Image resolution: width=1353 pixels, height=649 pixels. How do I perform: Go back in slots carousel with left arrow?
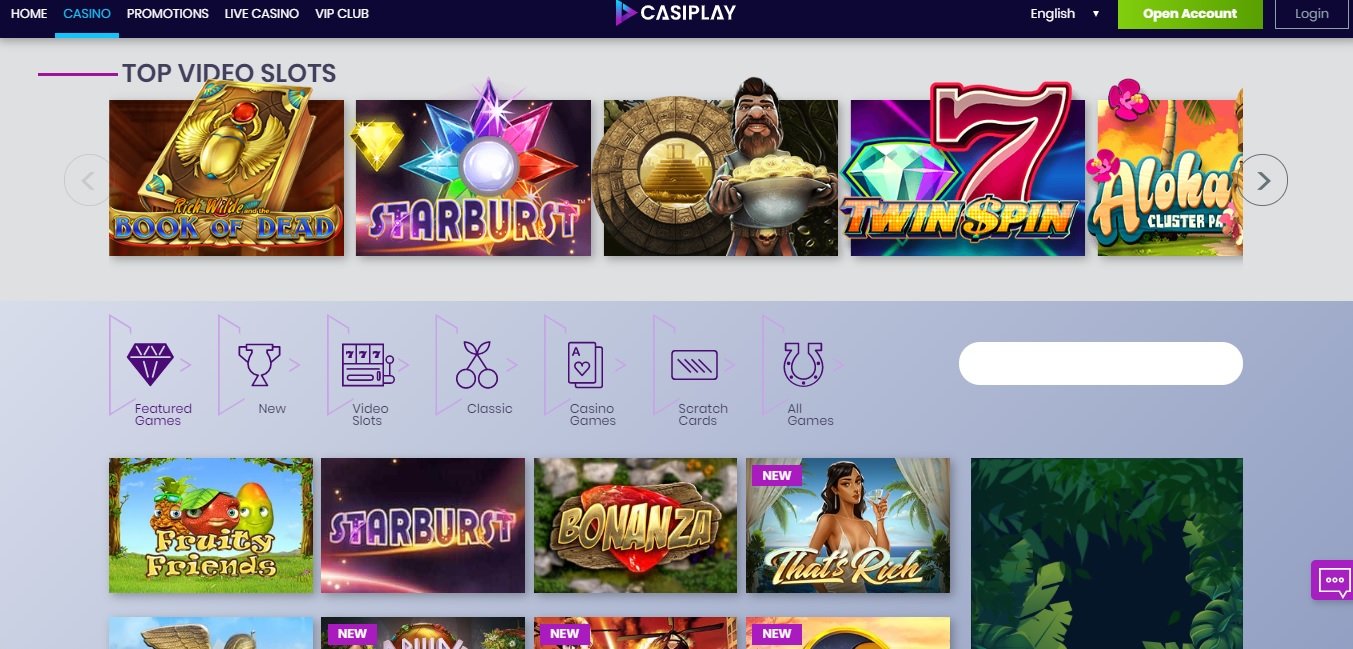pos(88,180)
